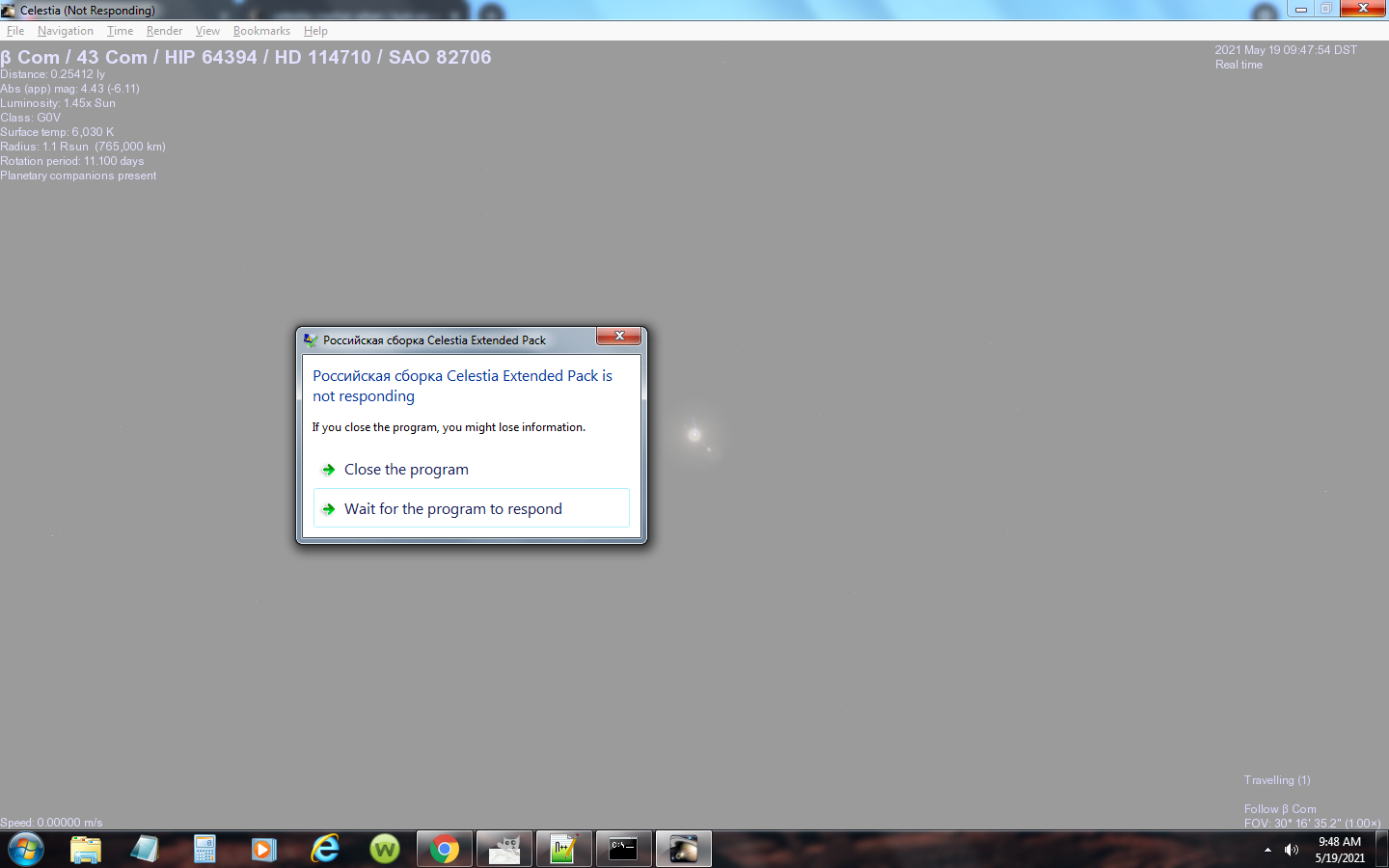1389x868 pixels.
Task: Minimize the Celestia window
Action: [1300, 9]
